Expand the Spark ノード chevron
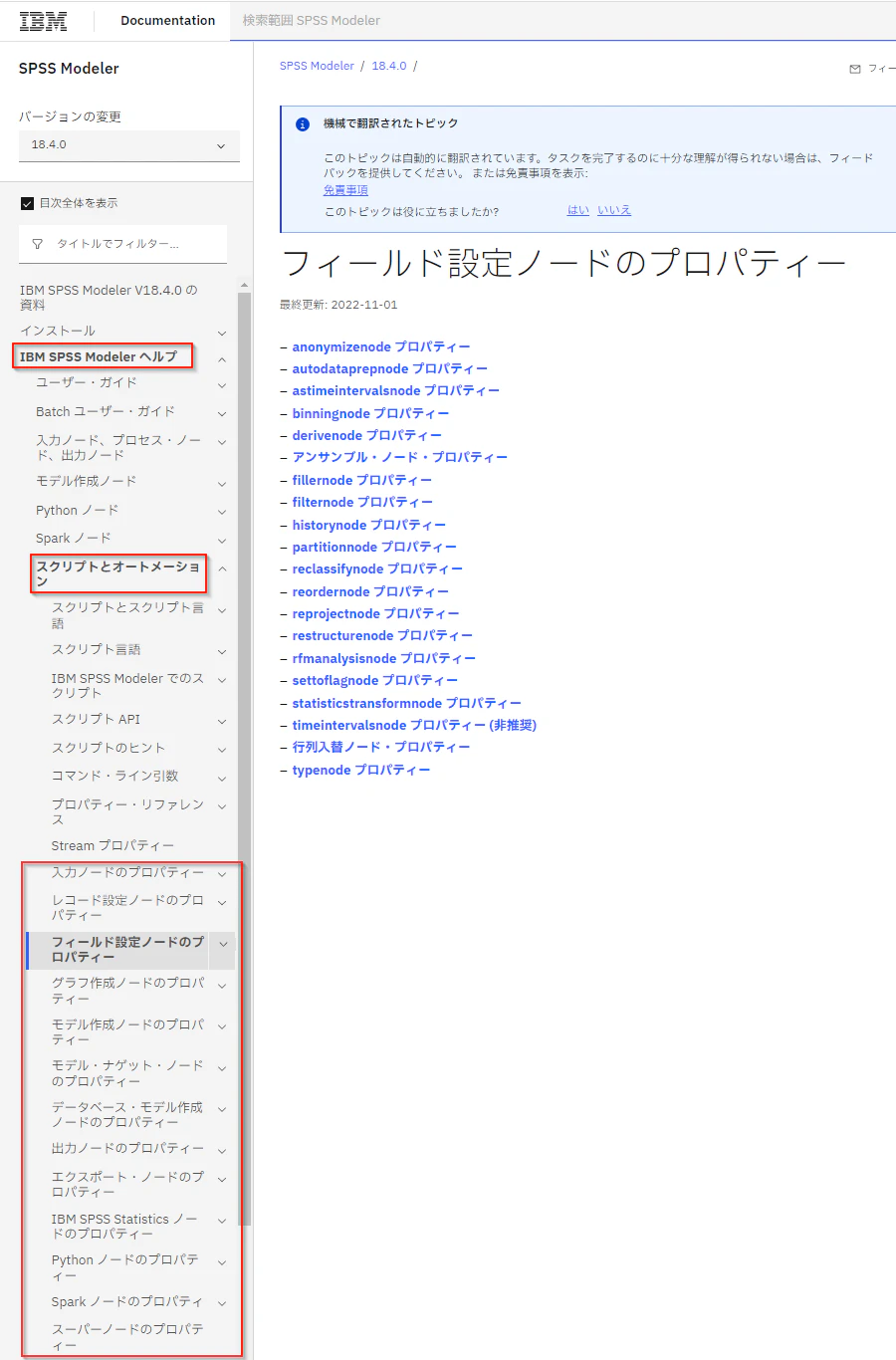896x1360 pixels. [222, 540]
